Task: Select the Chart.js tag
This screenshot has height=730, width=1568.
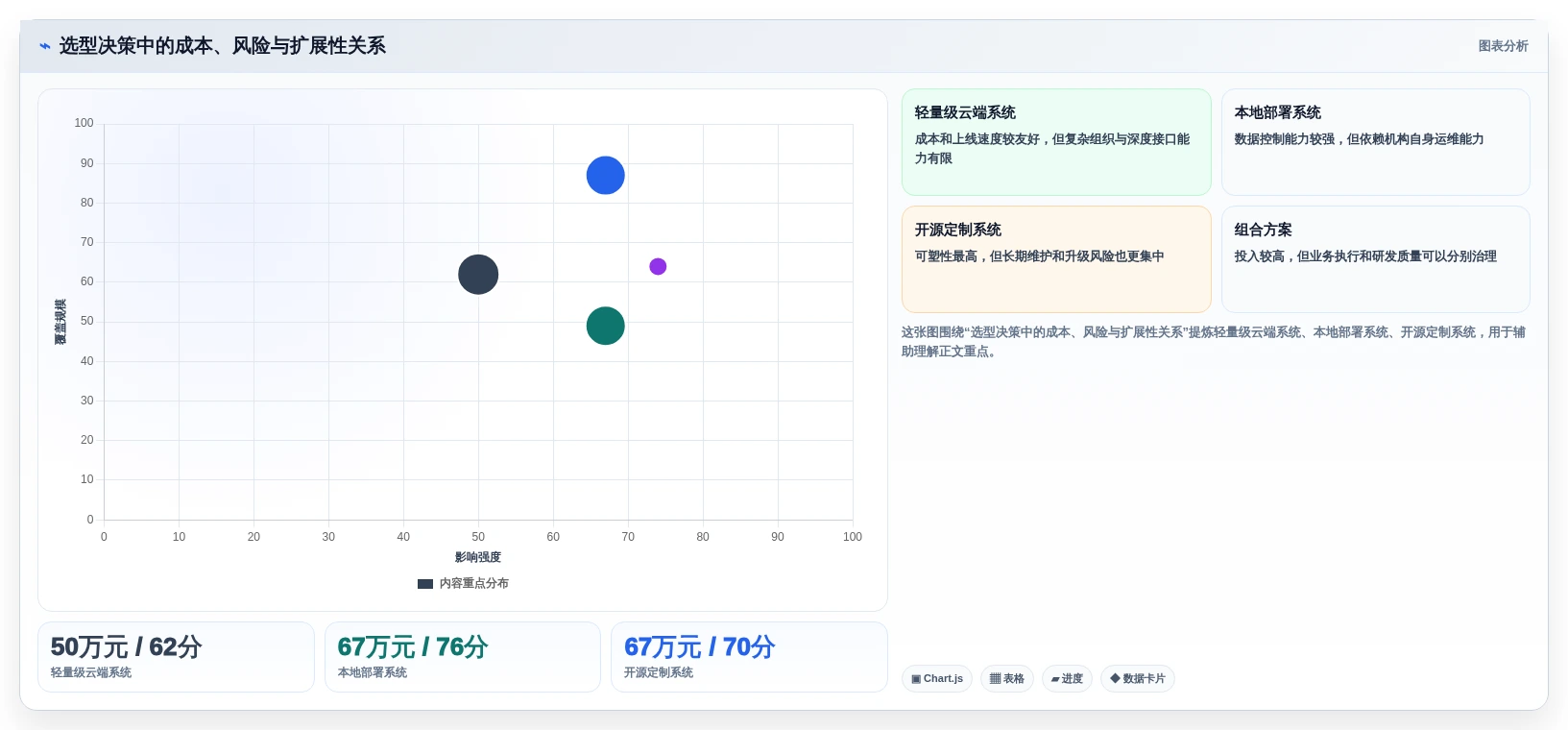Action: coord(937,679)
